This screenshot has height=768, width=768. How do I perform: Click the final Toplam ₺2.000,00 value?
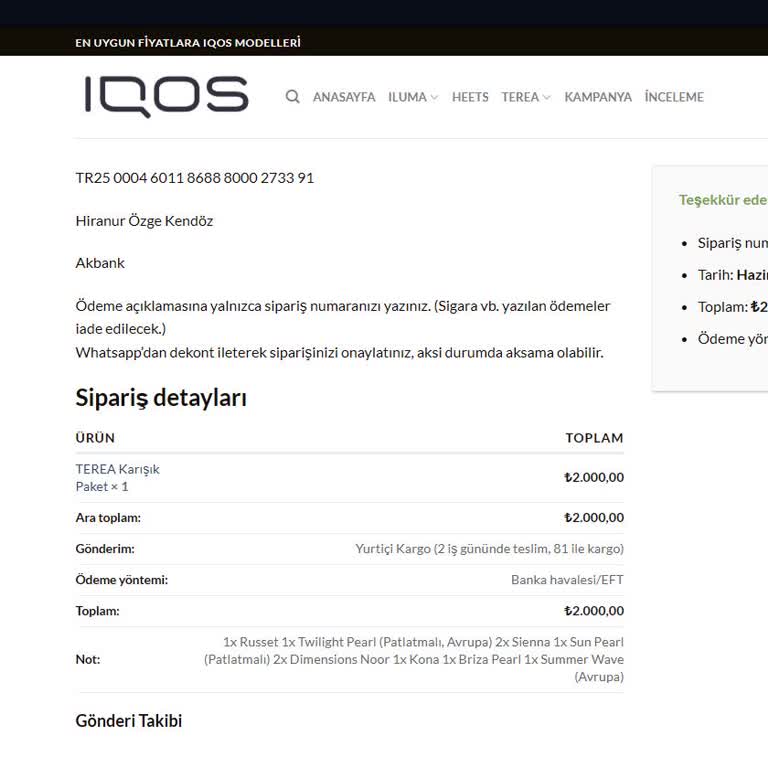(x=594, y=611)
